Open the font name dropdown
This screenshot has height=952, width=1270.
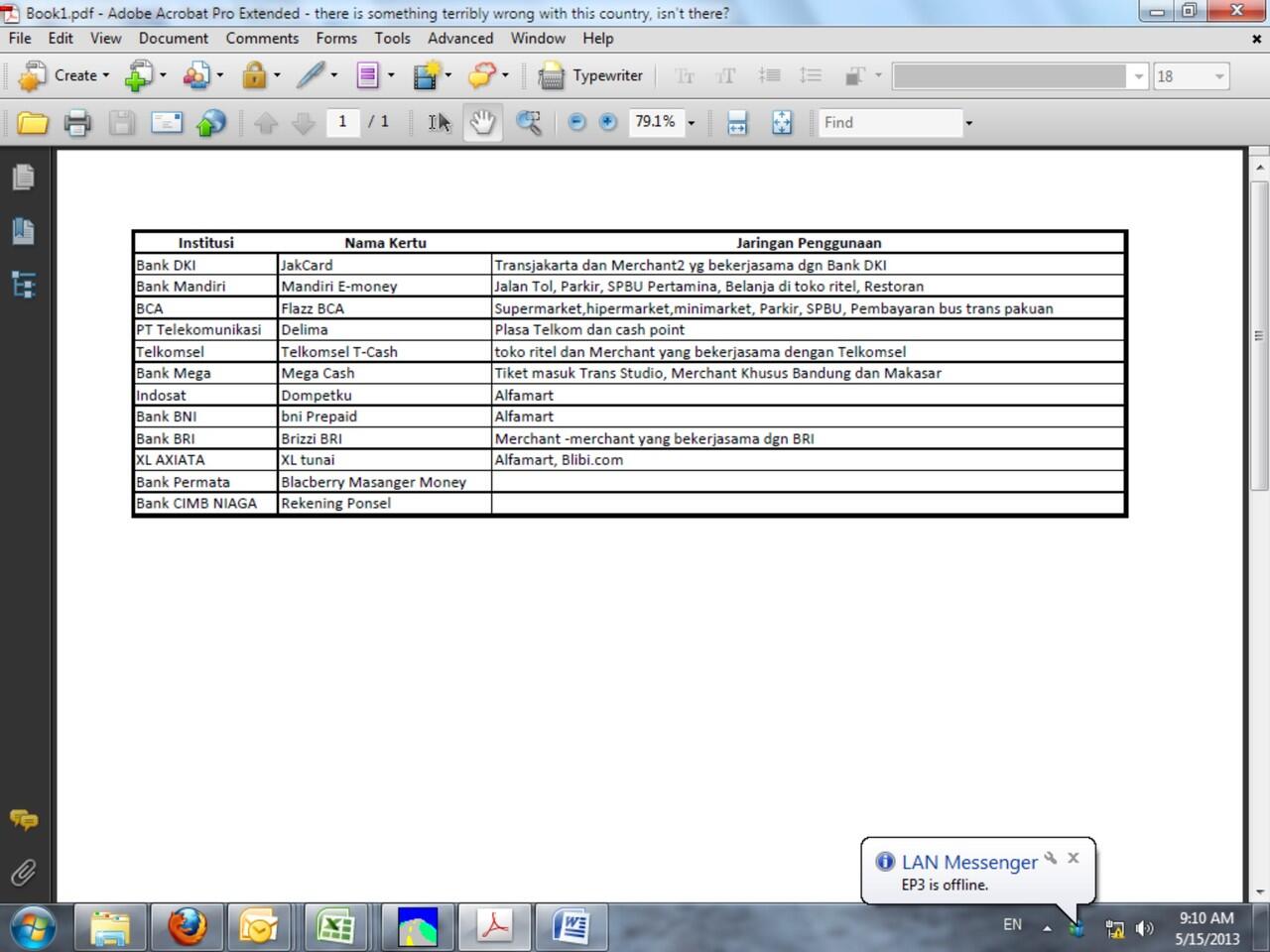(1139, 76)
